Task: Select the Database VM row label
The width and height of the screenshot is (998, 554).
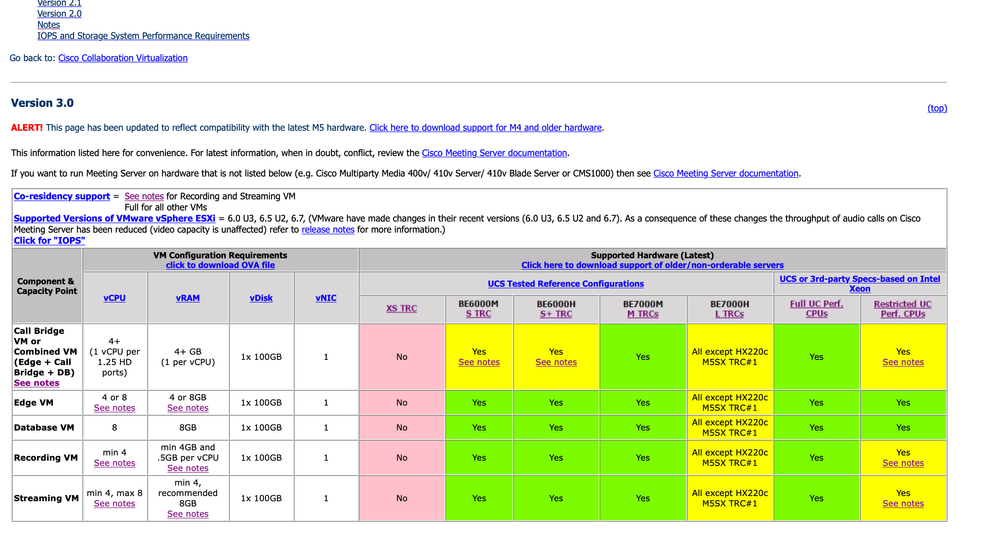Action: click(45, 428)
